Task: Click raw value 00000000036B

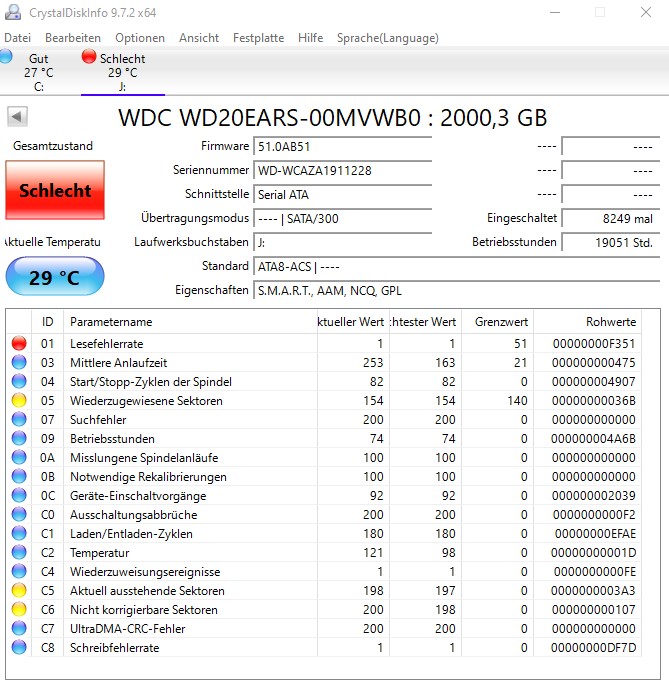Action: [594, 401]
